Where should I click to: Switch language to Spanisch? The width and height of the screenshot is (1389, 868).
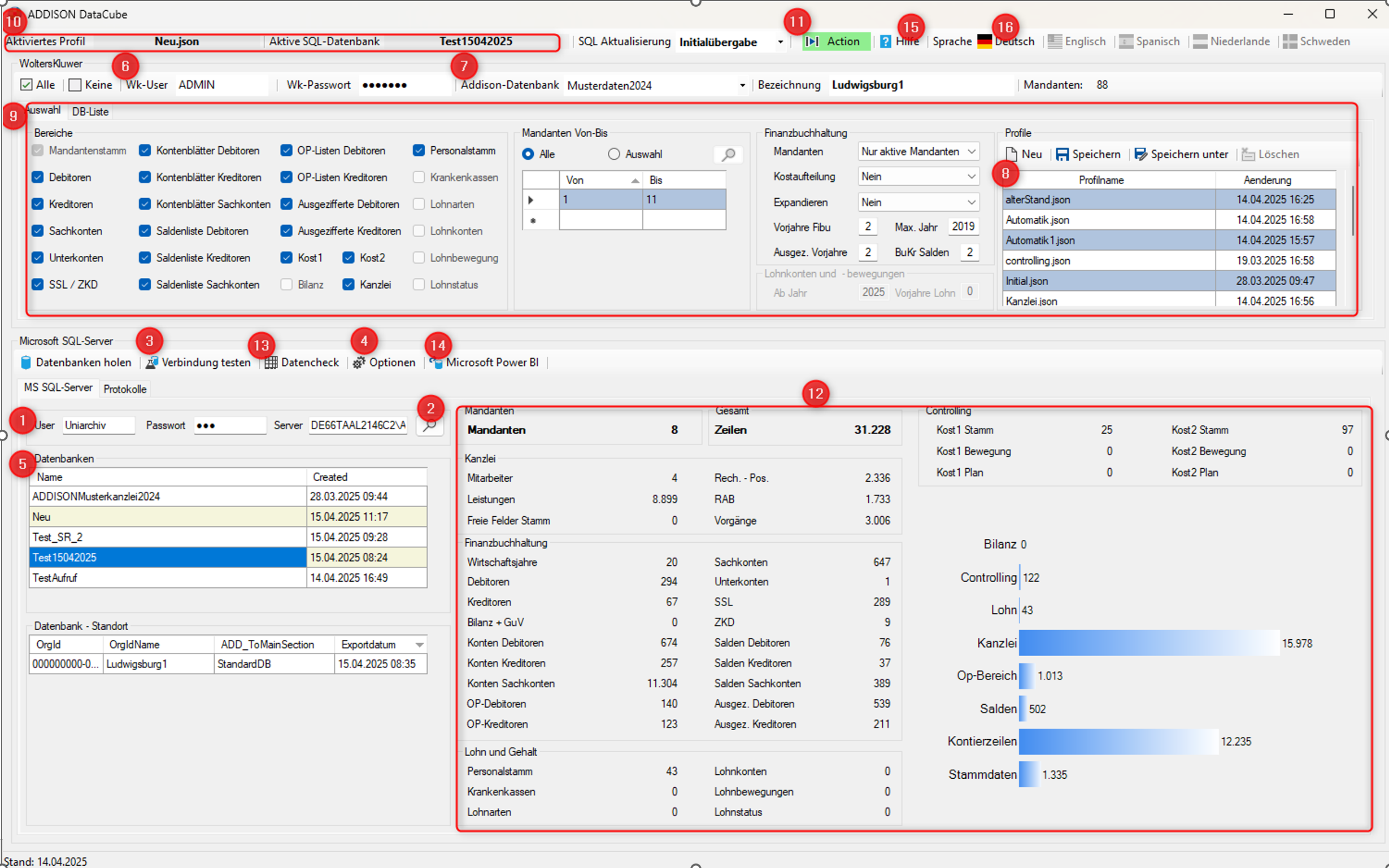coord(1149,41)
